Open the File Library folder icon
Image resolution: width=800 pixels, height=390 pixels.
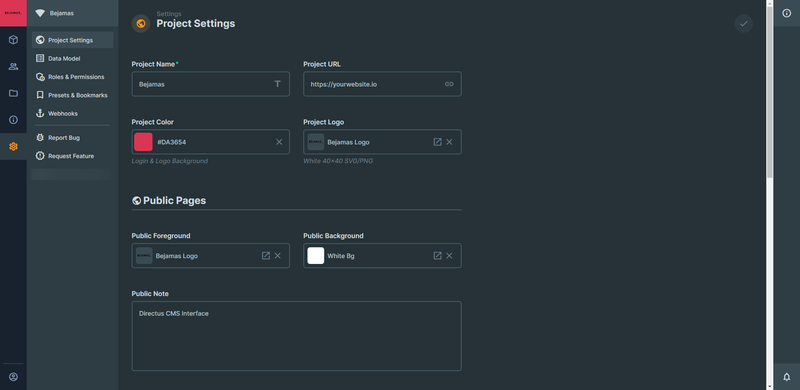click(13, 93)
